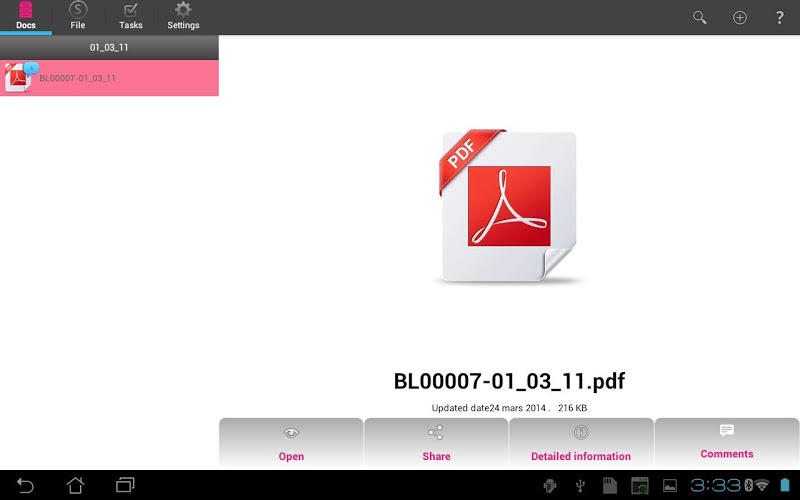
Task: Tap the PDF thumbnail icon in the list row
Action: click(x=18, y=78)
